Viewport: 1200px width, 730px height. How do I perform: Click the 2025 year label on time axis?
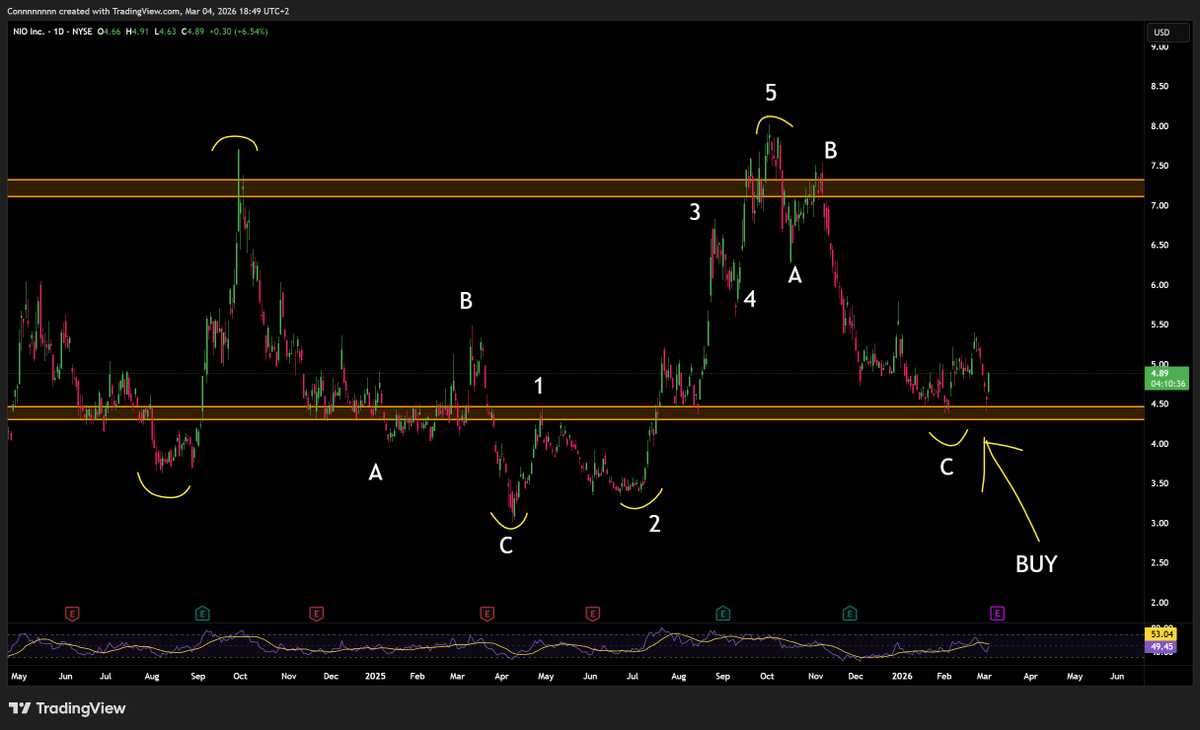tap(375, 677)
